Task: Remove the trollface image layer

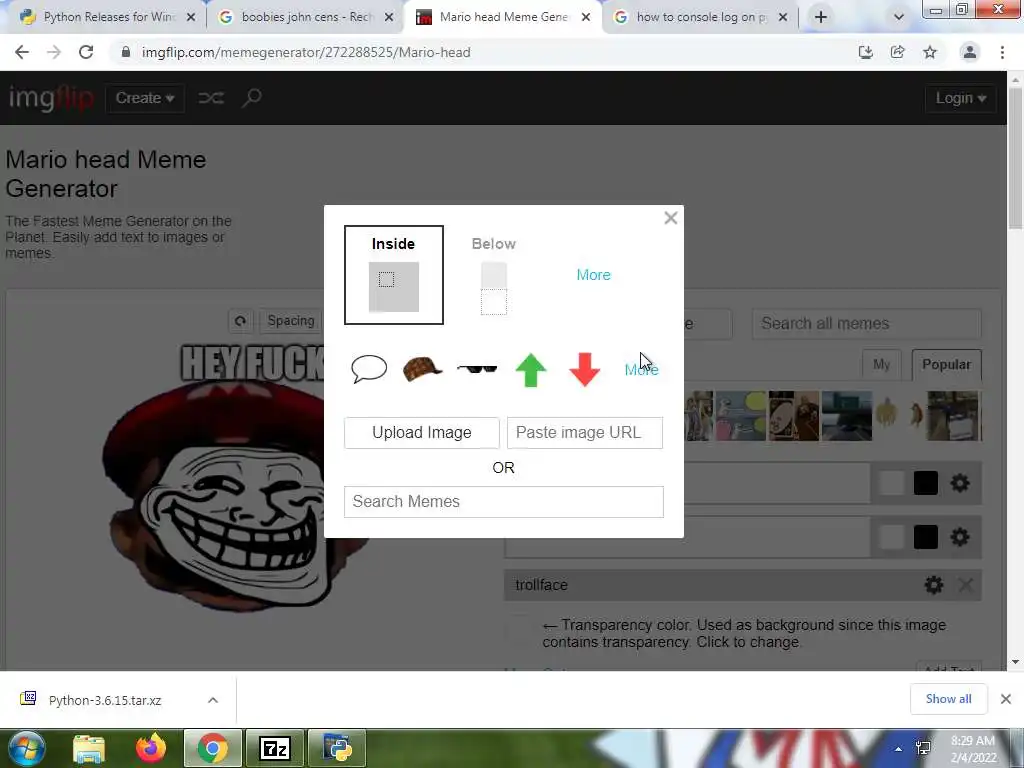Action: (965, 584)
